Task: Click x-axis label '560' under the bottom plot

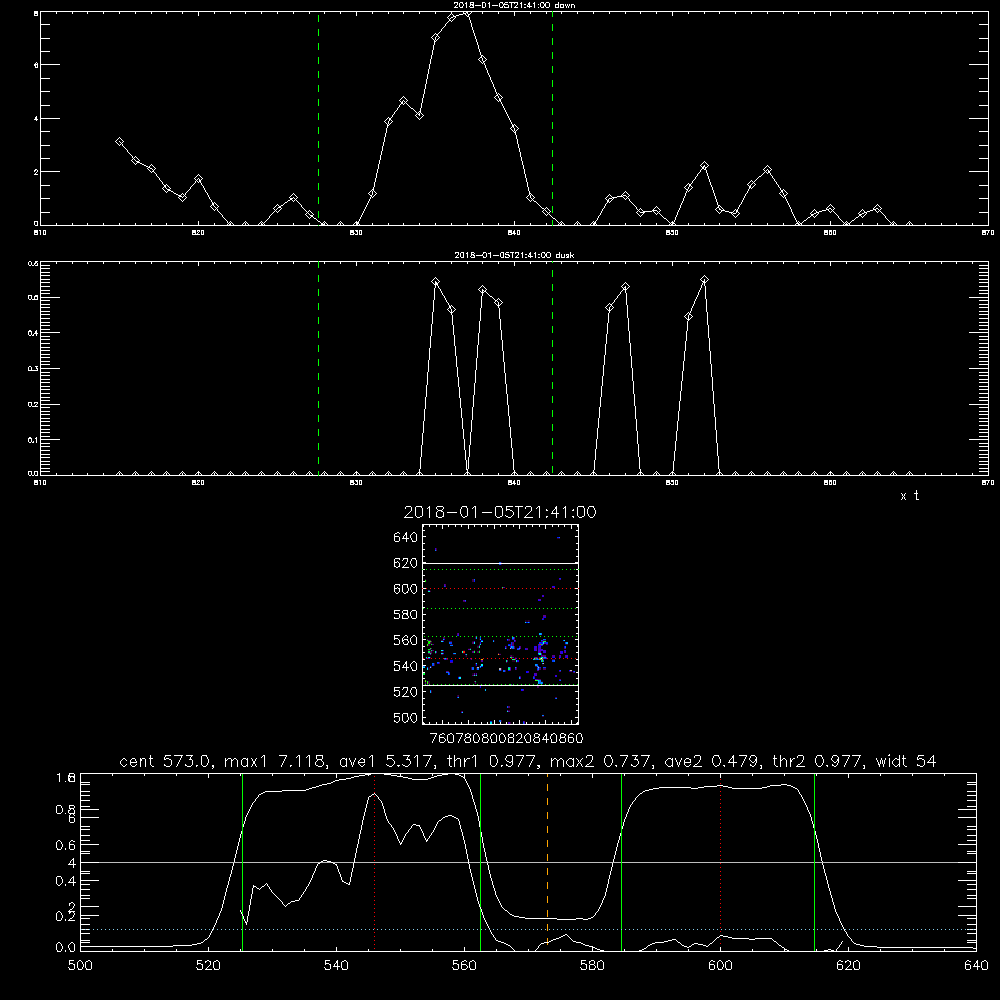Action: point(464,966)
